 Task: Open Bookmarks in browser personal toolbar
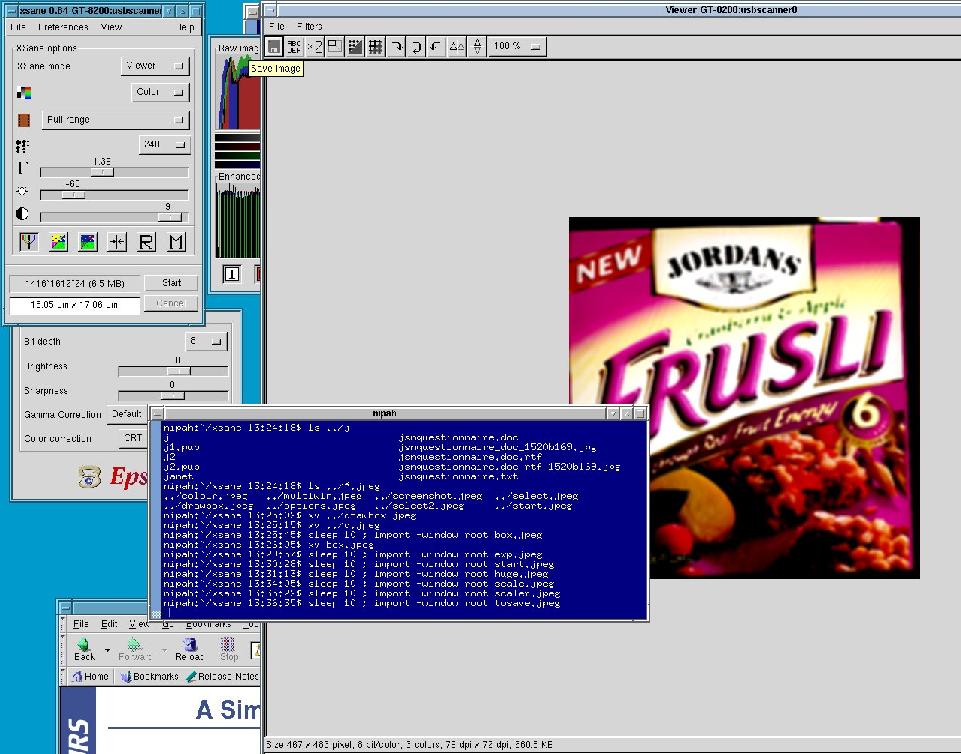click(x=150, y=677)
